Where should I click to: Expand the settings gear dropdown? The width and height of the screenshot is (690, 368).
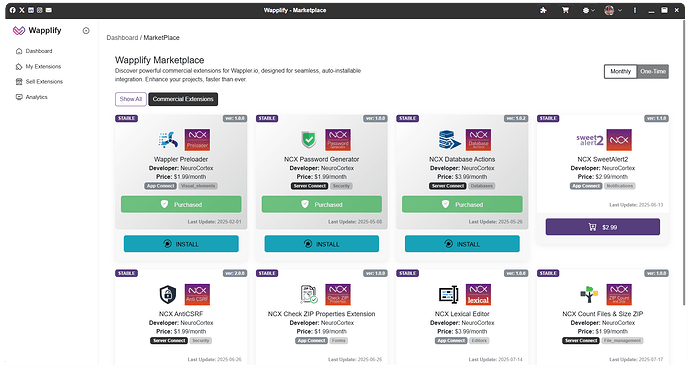click(x=588, y=10)
